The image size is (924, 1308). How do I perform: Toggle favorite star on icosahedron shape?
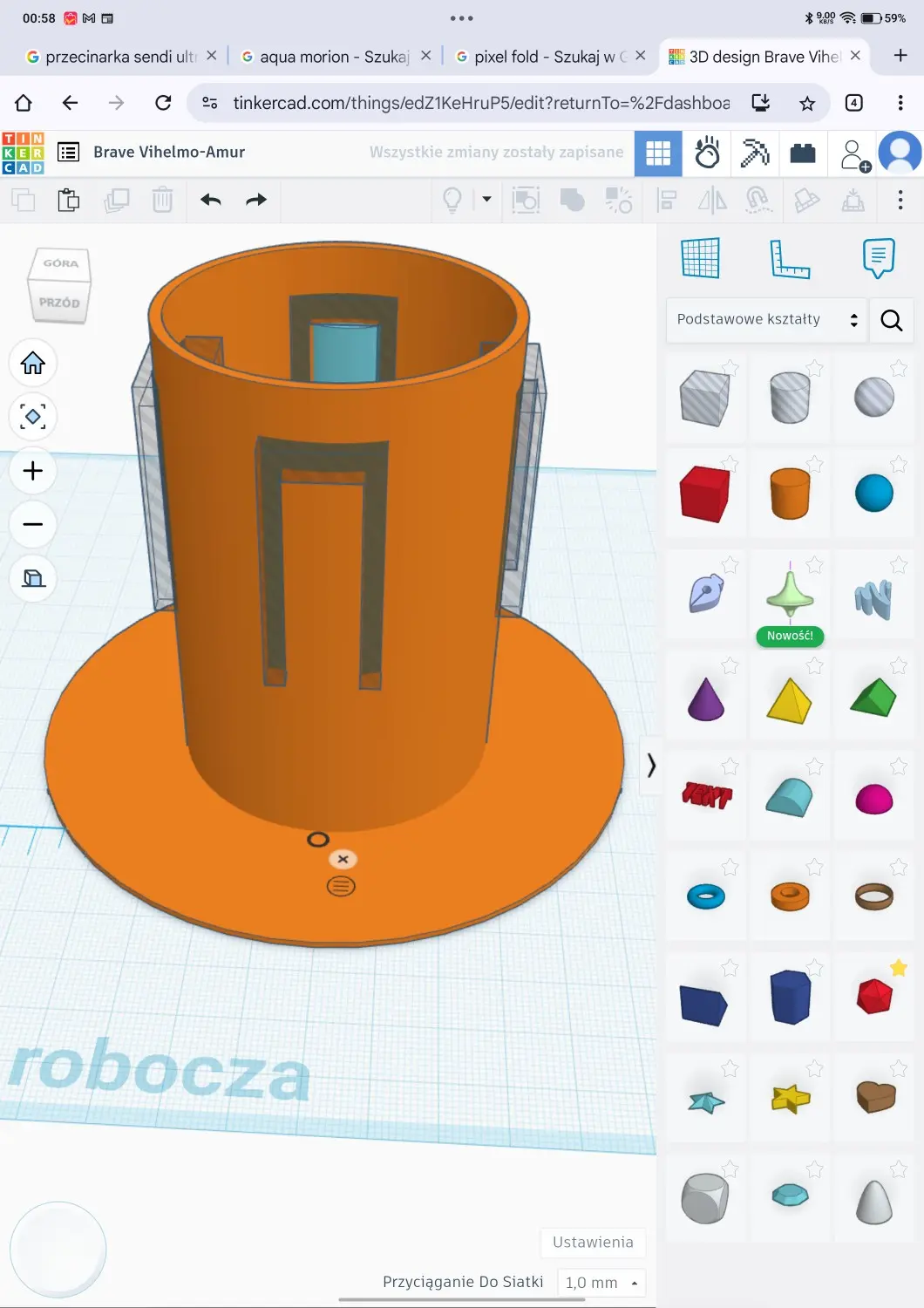click(x=899, y=968)
